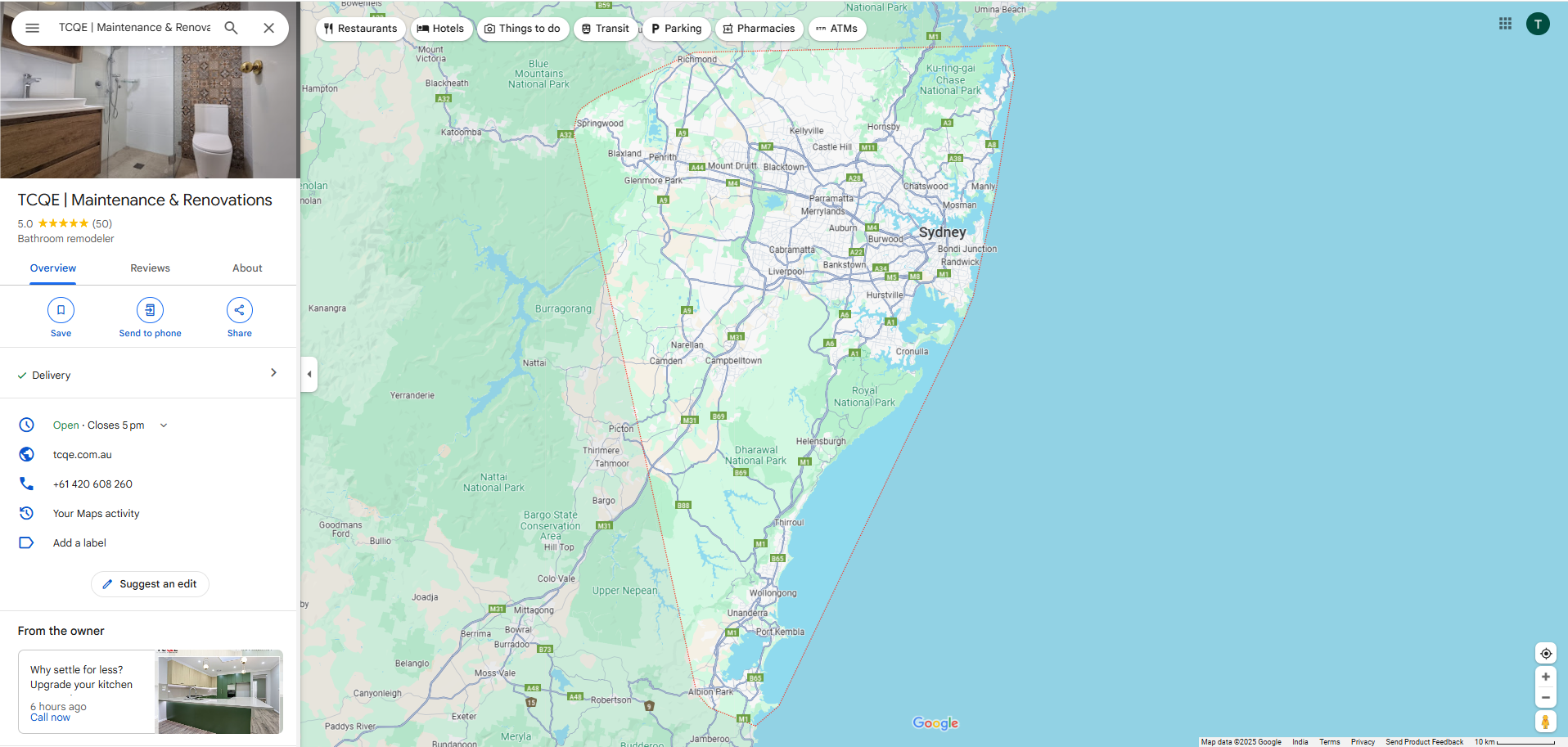
Task: Click the Royal National Park label
Action: [864, 397]
